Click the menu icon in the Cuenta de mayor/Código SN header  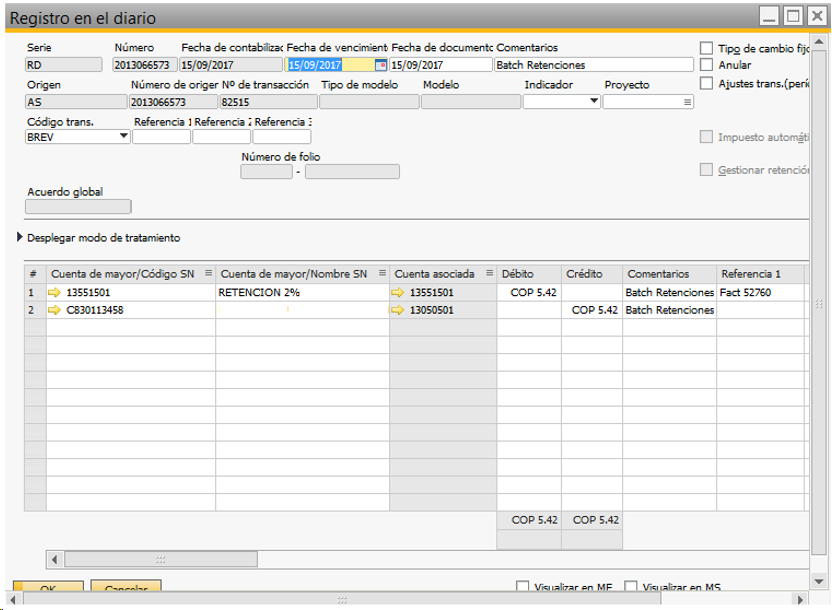click(205, 273)
